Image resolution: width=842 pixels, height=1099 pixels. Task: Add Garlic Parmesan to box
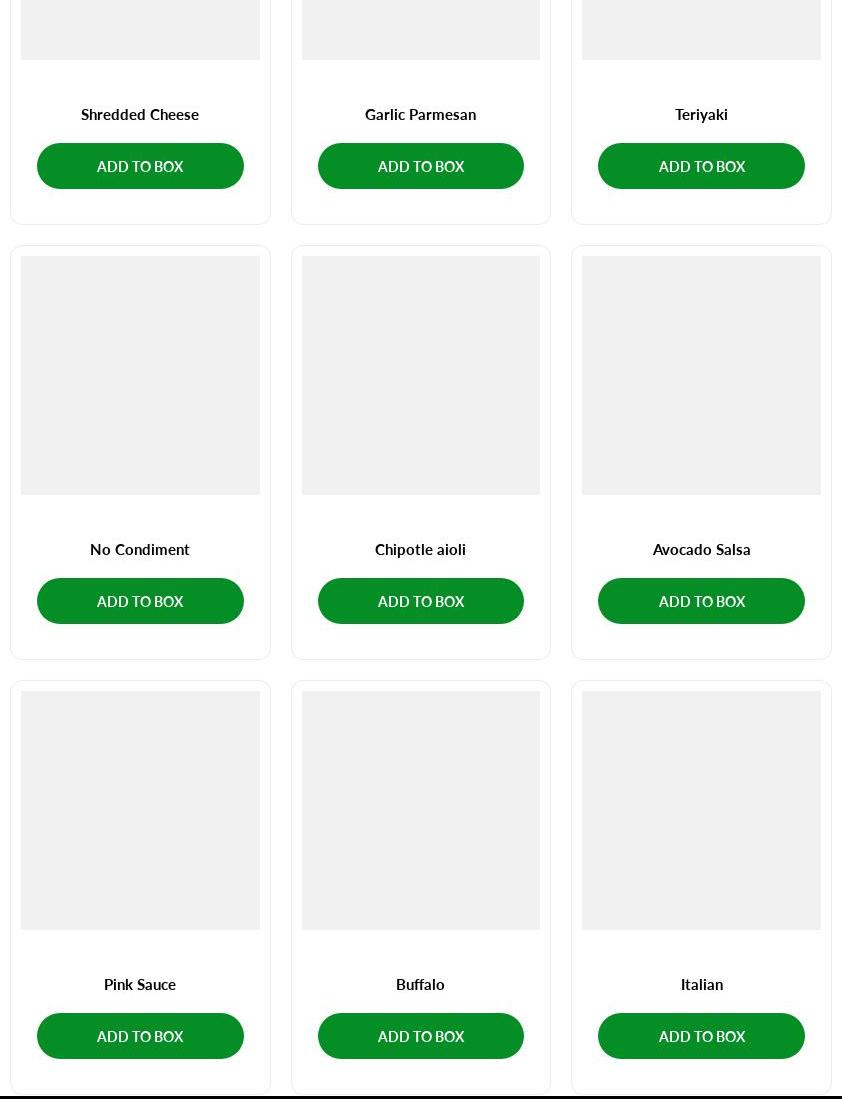tap(421, 166)
